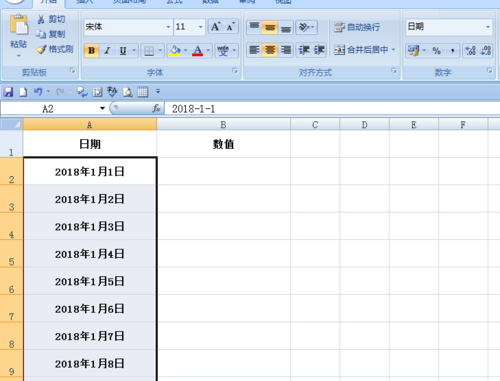Toggle Italic formatting
500x381 pixels.
(107, 51)
